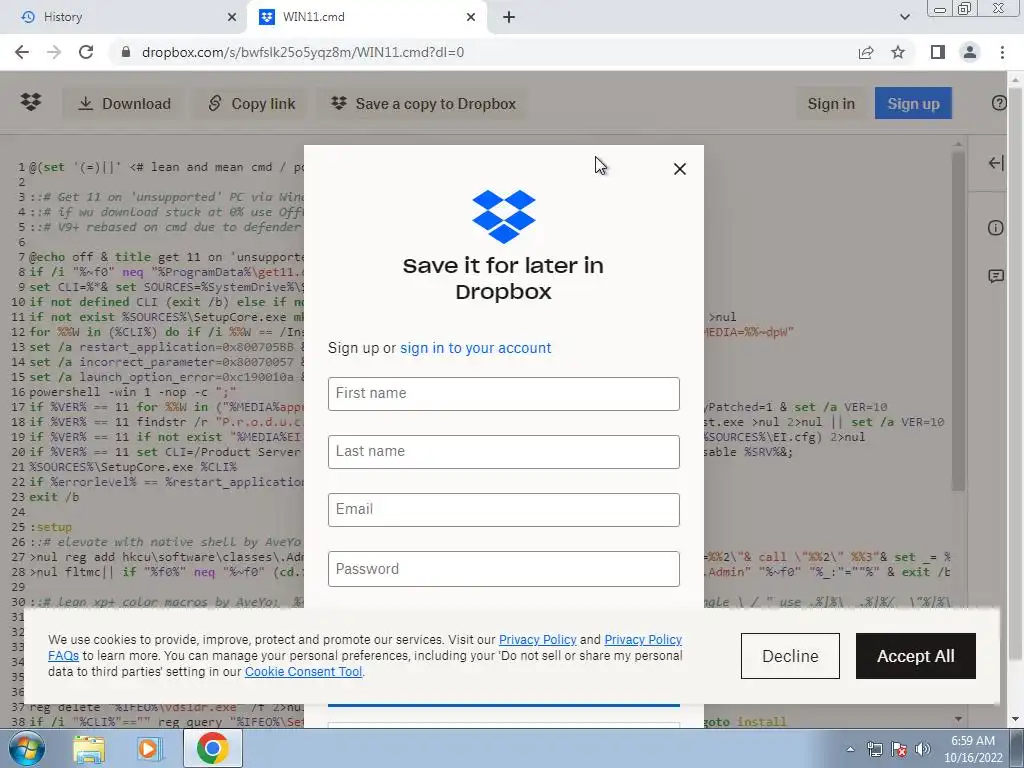Screen dimensions: 1024x768
Task: Focus the Email field
Action: 504,510
